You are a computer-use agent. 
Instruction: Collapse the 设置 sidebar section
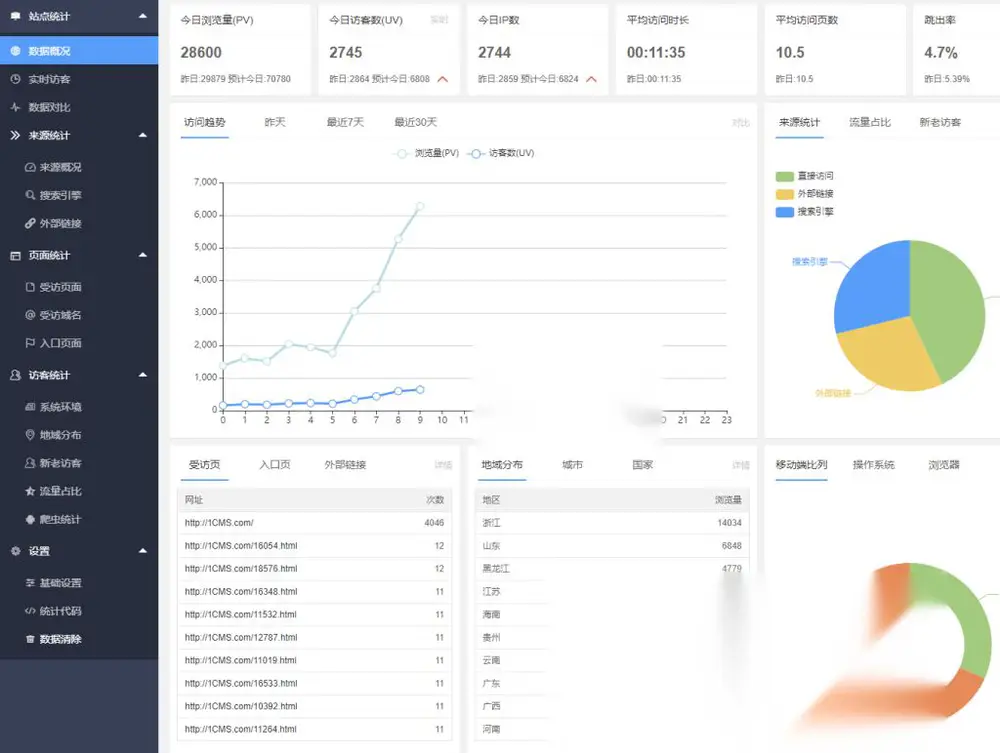tap(143, 551)
